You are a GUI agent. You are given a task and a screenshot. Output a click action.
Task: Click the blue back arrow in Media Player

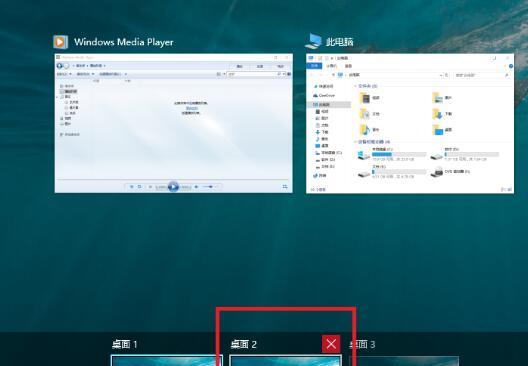click(x=60, y=66)
